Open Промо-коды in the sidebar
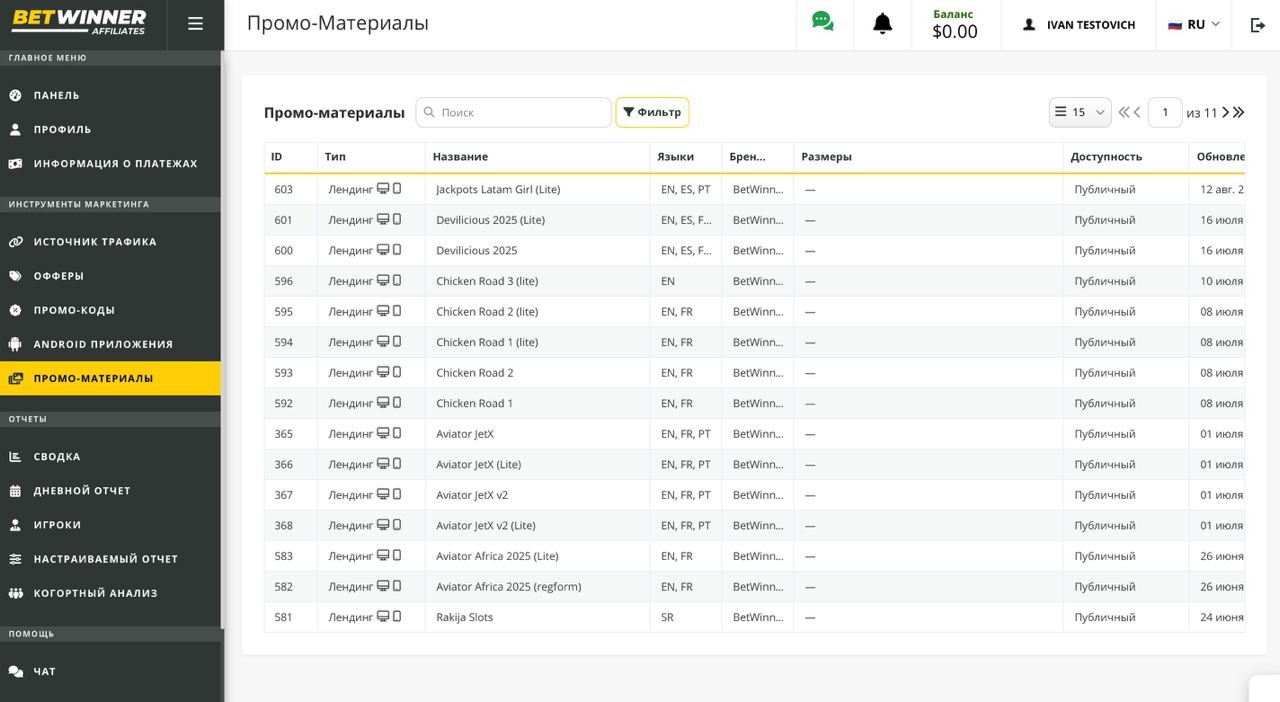1280x702 pixels. point(74,310)
